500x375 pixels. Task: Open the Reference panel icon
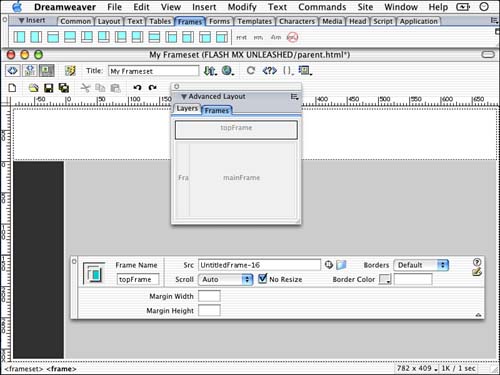[269, 71]
